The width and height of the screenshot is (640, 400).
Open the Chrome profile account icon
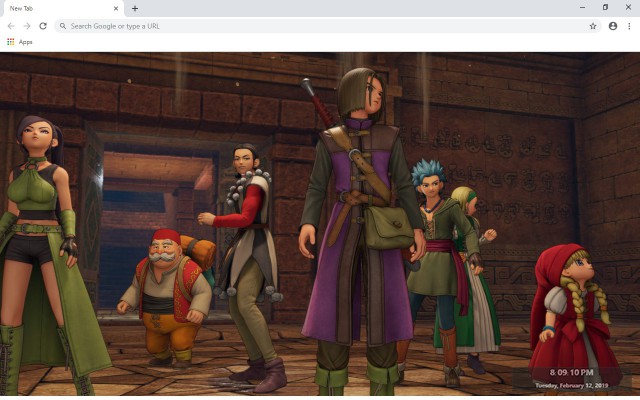(613, 26)
